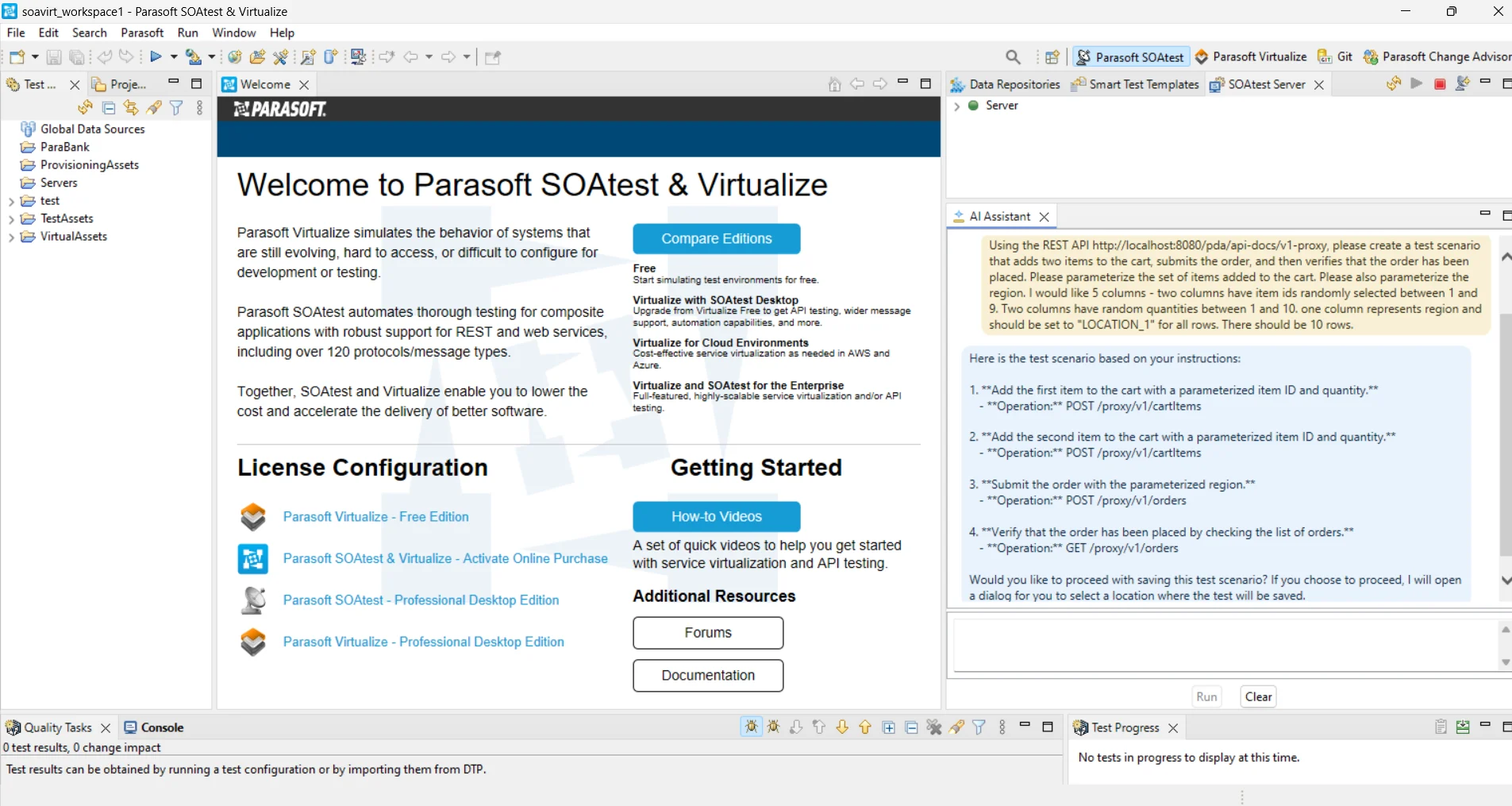
Task: Open the Run button dropdown arrow
Action: 174,57
